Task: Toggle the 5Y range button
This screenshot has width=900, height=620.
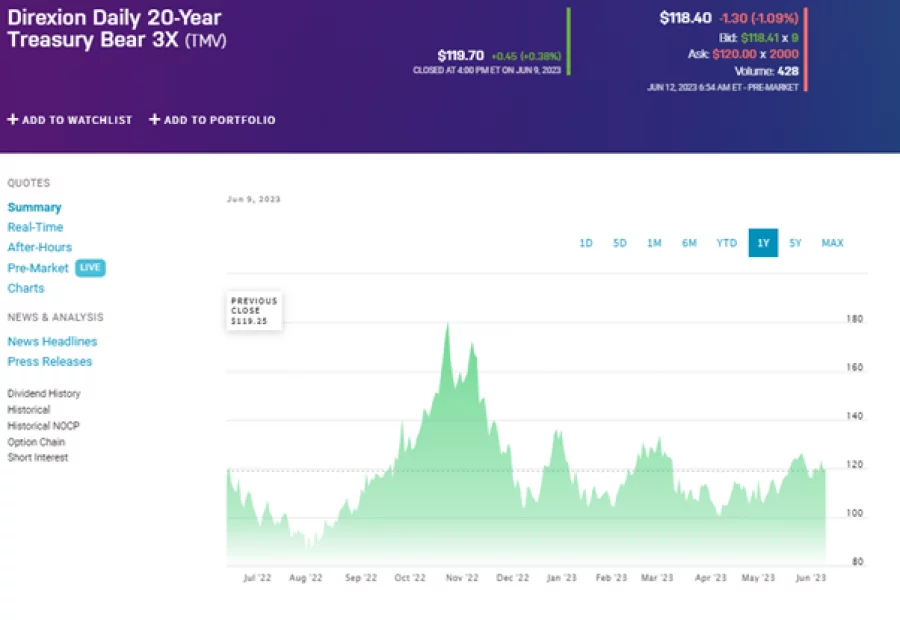Action: coord(796,243)
